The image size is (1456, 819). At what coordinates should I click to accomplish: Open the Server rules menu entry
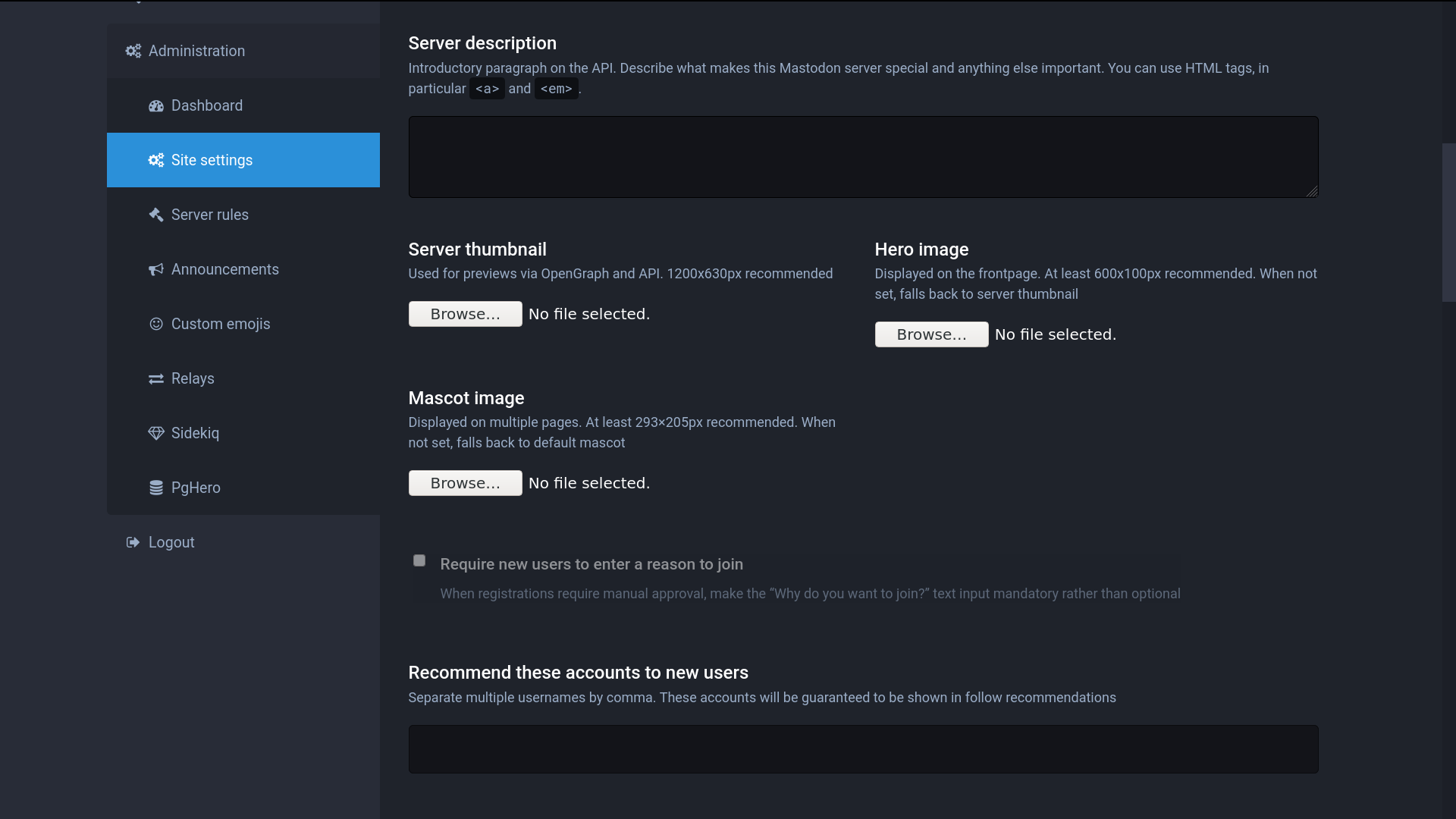point(210,215)
